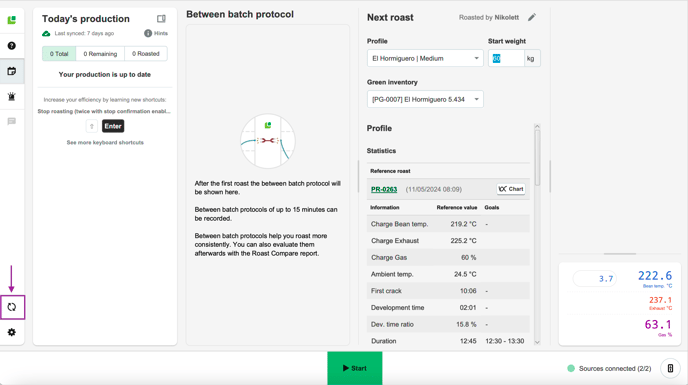Click the Start weight input field

[x=506, y=58]
